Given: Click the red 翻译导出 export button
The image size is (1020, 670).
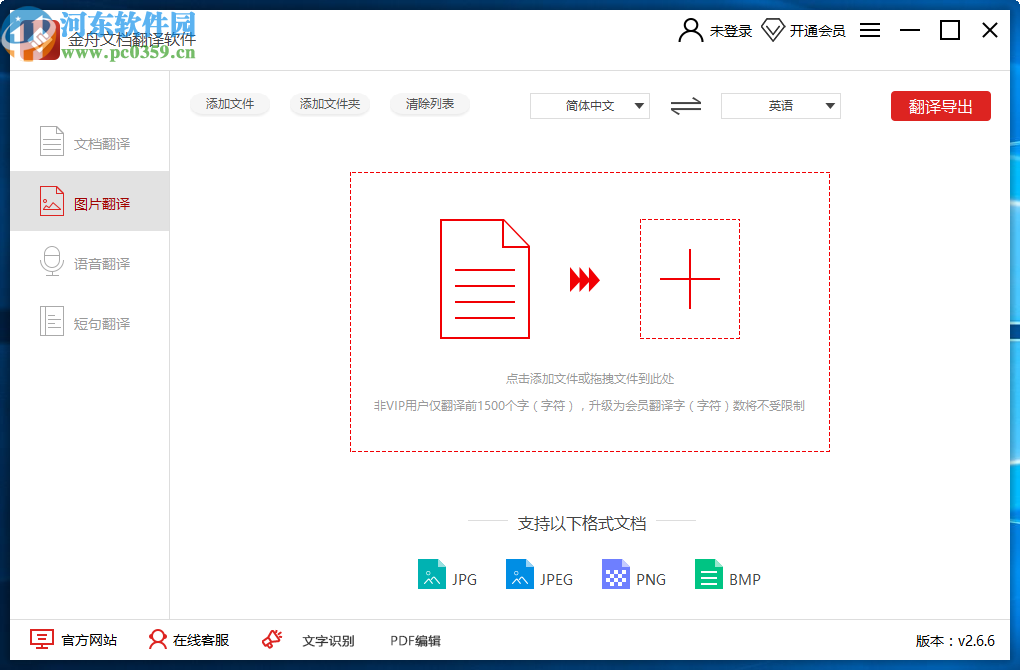Looking at the screenshot, I should point(940,106).
